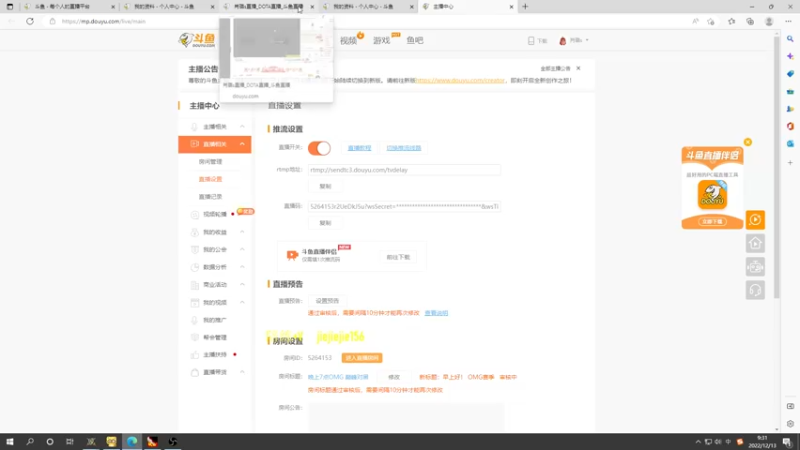Viewport: 800px width, 450px height.
Task: Click the 房间公告 text area
Action: click(406, 417)
